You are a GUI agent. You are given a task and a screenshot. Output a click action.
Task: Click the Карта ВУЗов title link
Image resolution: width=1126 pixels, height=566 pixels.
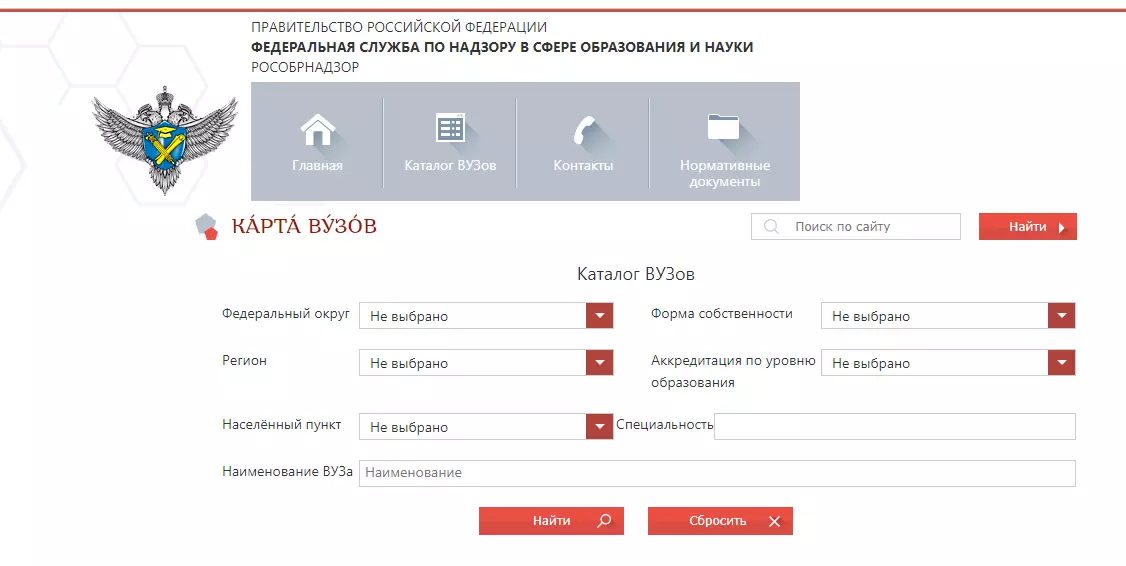pyautogui.click(x=304, y=227)
